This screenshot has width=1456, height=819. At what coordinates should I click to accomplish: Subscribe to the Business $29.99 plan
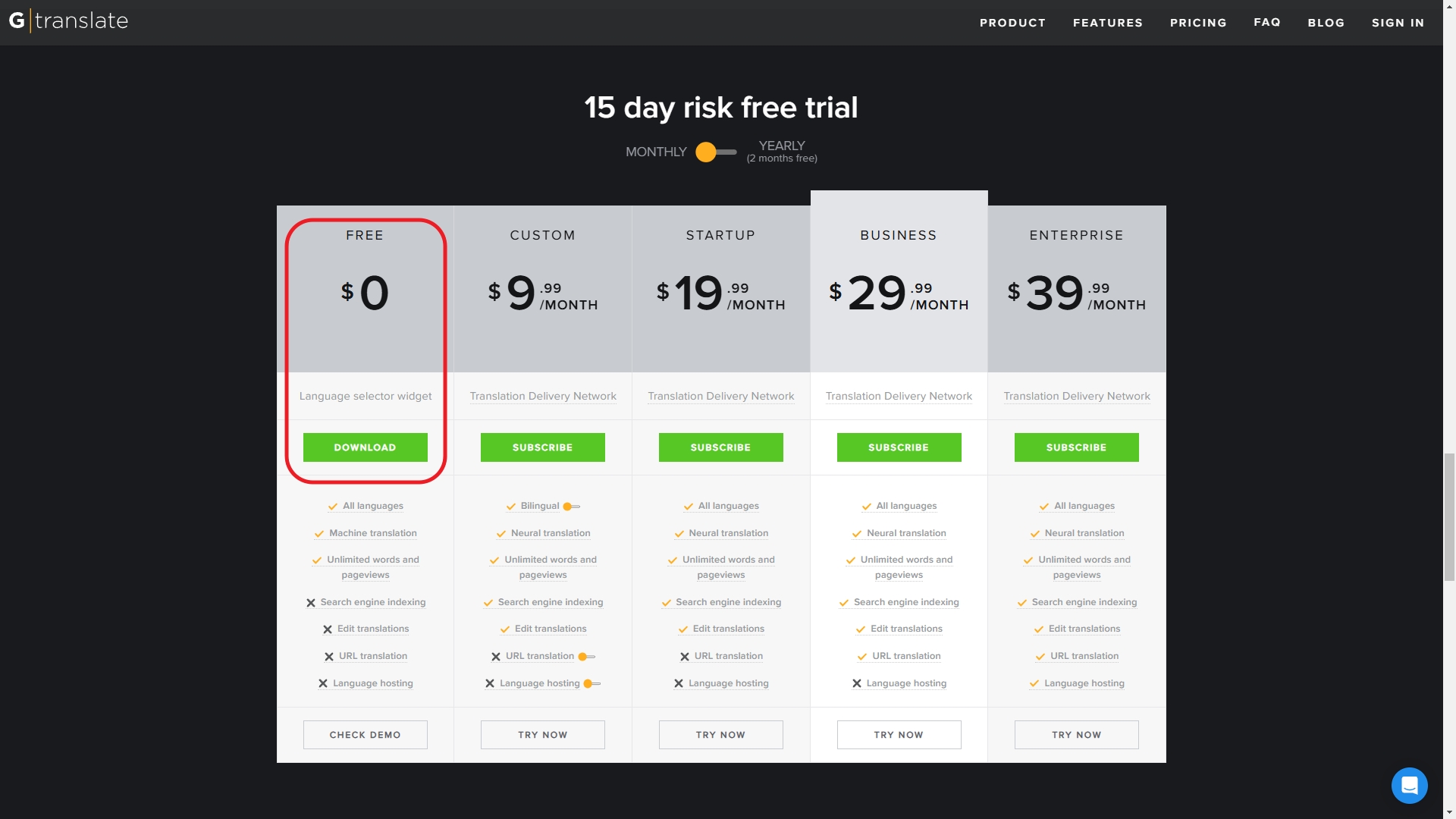click(x=899, y=447)
